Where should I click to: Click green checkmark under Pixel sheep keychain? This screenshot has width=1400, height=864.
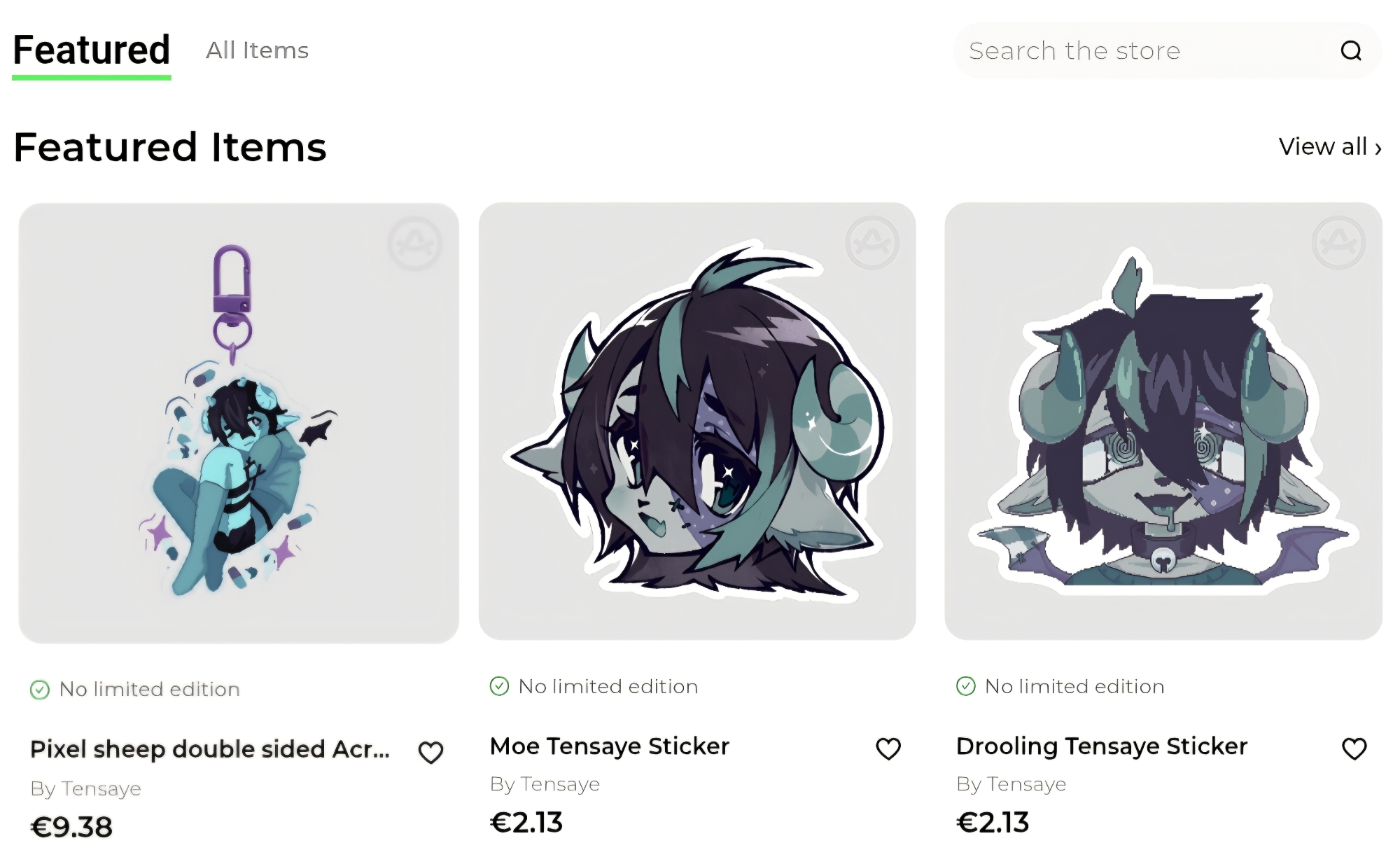point(40,690)
